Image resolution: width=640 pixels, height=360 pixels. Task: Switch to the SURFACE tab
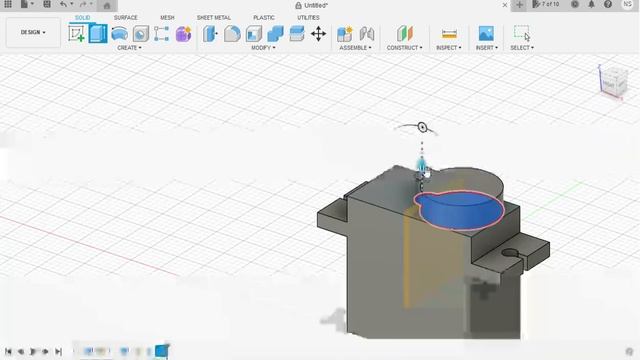pyautogui.click(x=126, y=18)
